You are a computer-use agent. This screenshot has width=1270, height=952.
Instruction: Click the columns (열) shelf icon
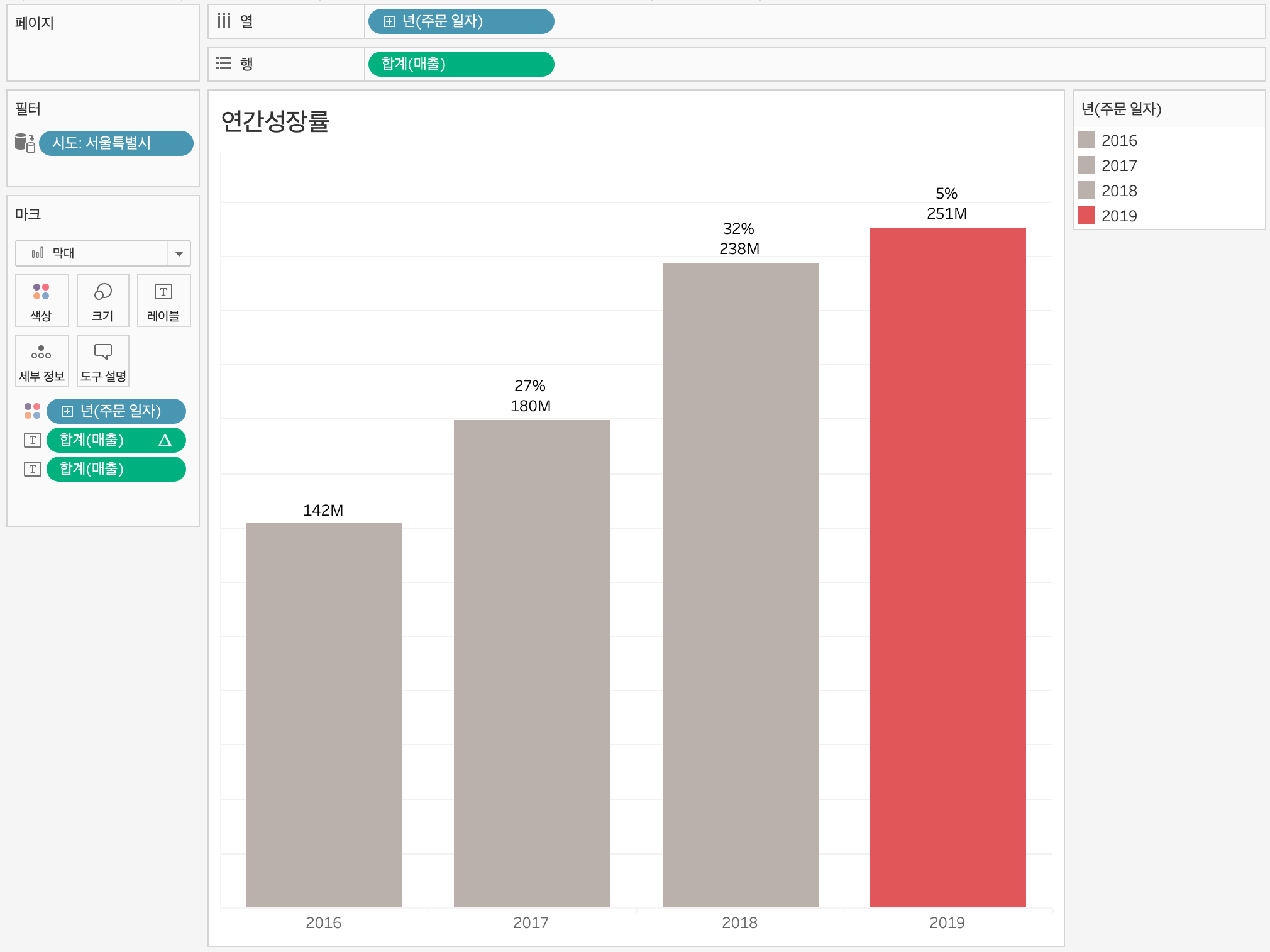[224, 21]
